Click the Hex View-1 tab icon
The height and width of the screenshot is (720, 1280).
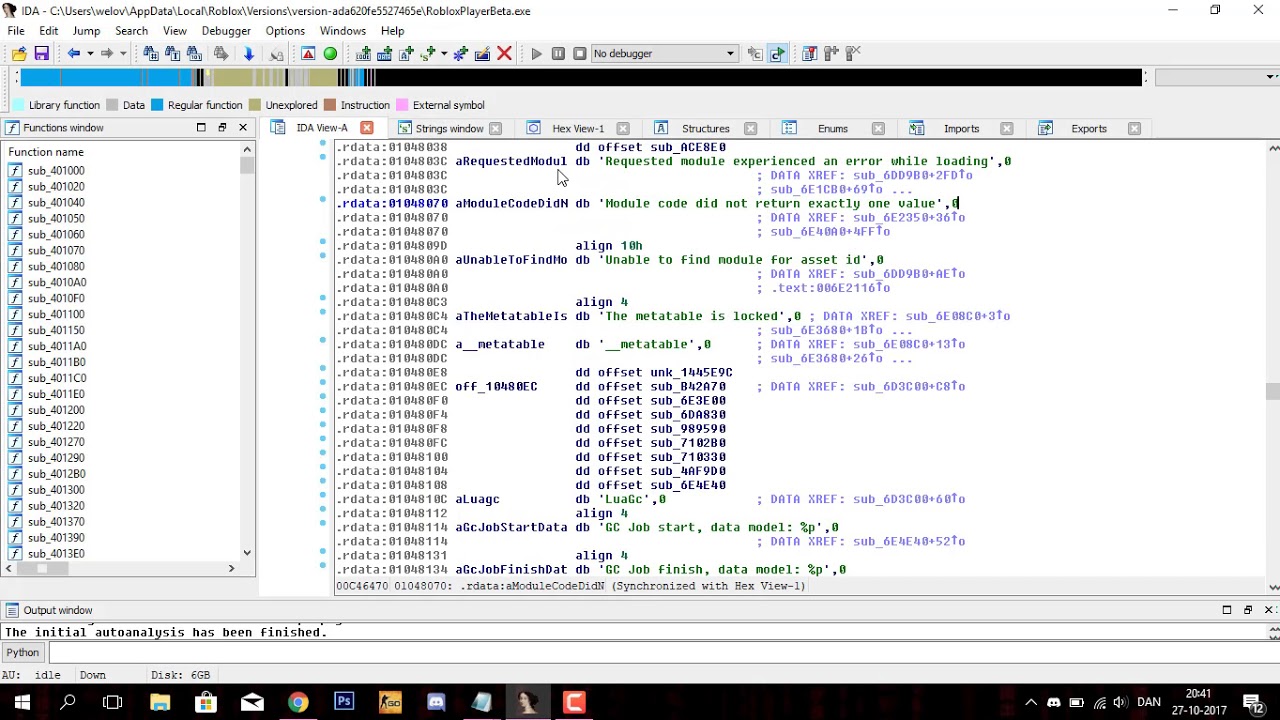click(x=534, y=128)
